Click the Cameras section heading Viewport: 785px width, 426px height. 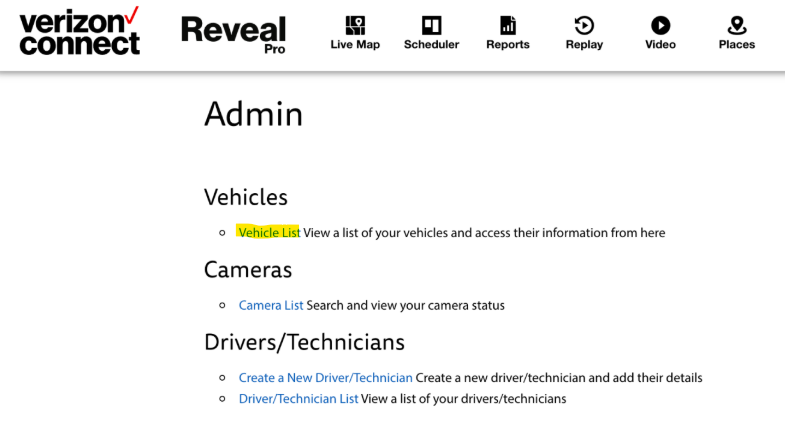click(x=248, y=270)
